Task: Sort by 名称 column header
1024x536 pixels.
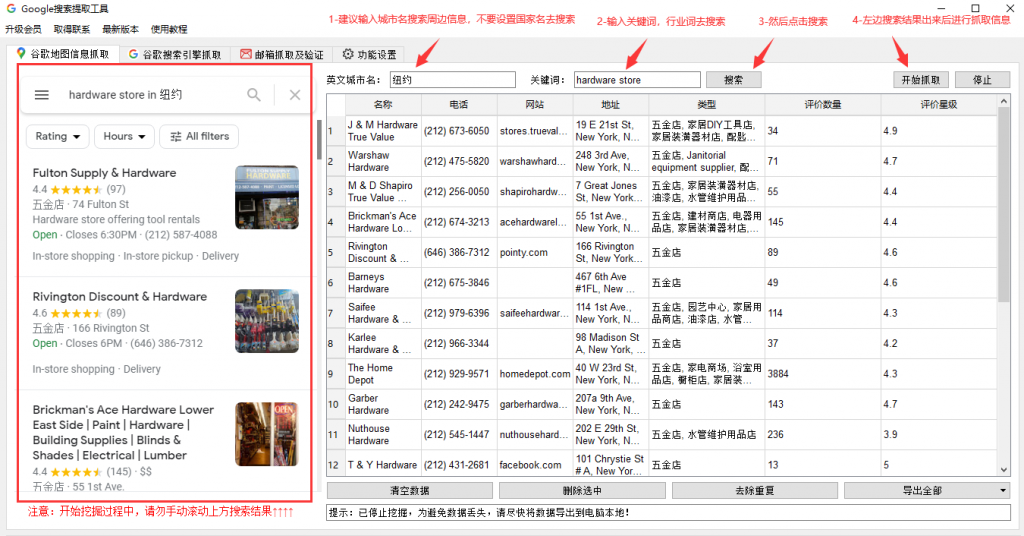Action: click(x=383, y=104)
